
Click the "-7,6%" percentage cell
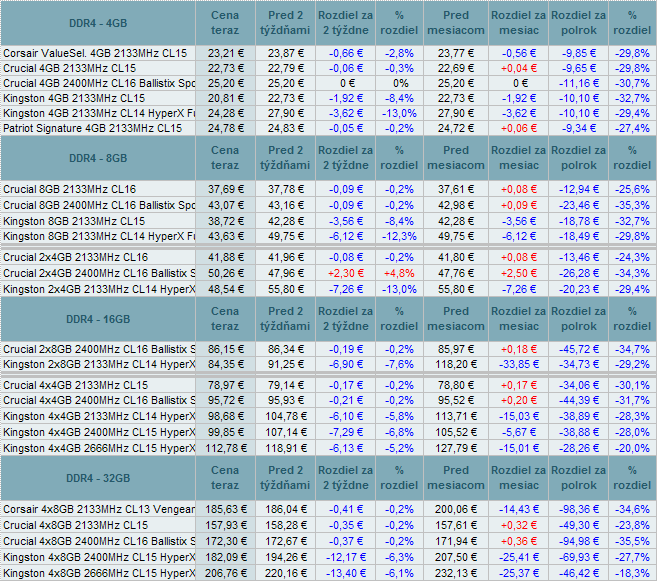pyautogui.click(x=399, y=364)
